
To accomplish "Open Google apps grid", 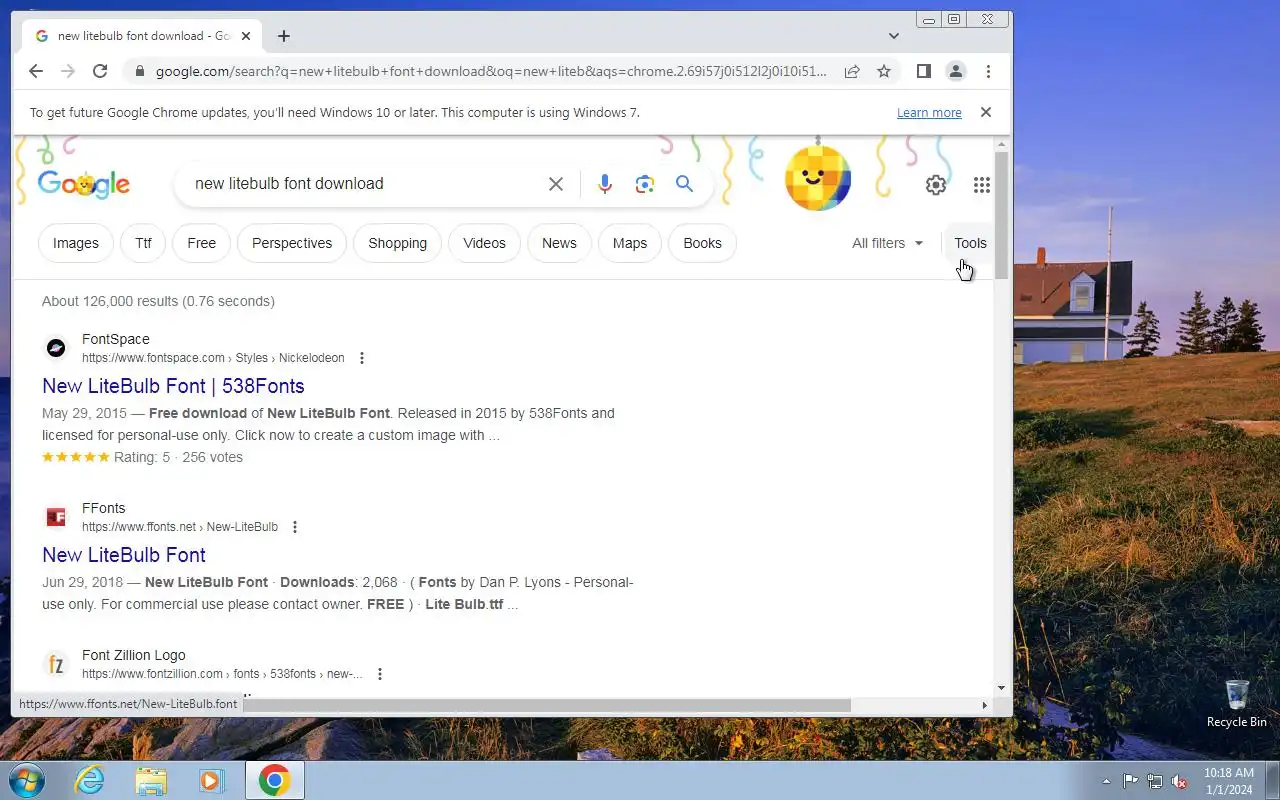I will coord(982,185).
